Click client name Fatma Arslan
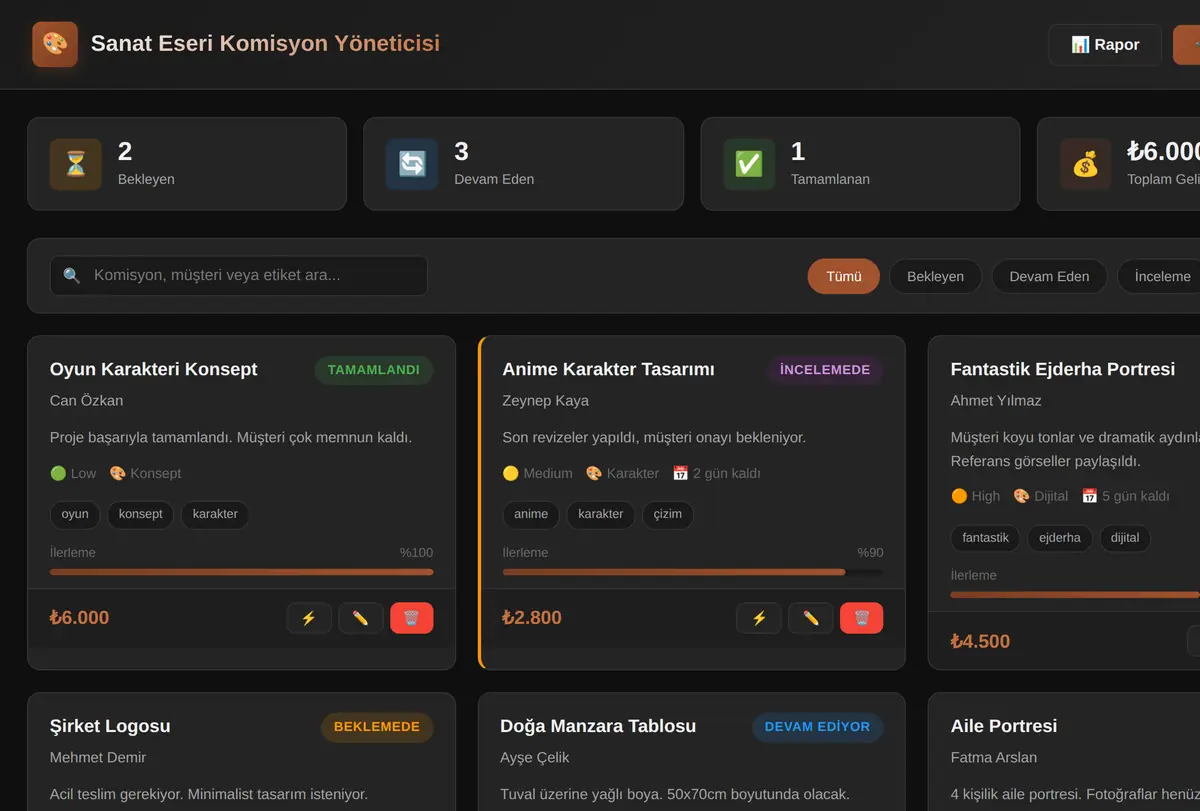Image resolution: width=1200 pixels, height=811 pixels. click(x=994, y=758)
